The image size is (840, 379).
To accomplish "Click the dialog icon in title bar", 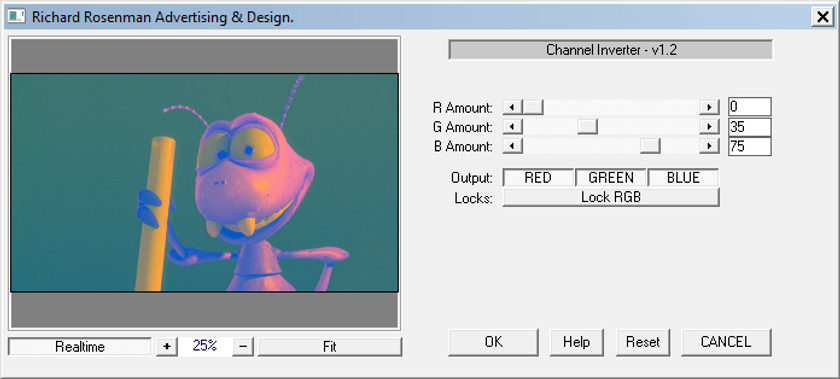I will tap(17, 16).
